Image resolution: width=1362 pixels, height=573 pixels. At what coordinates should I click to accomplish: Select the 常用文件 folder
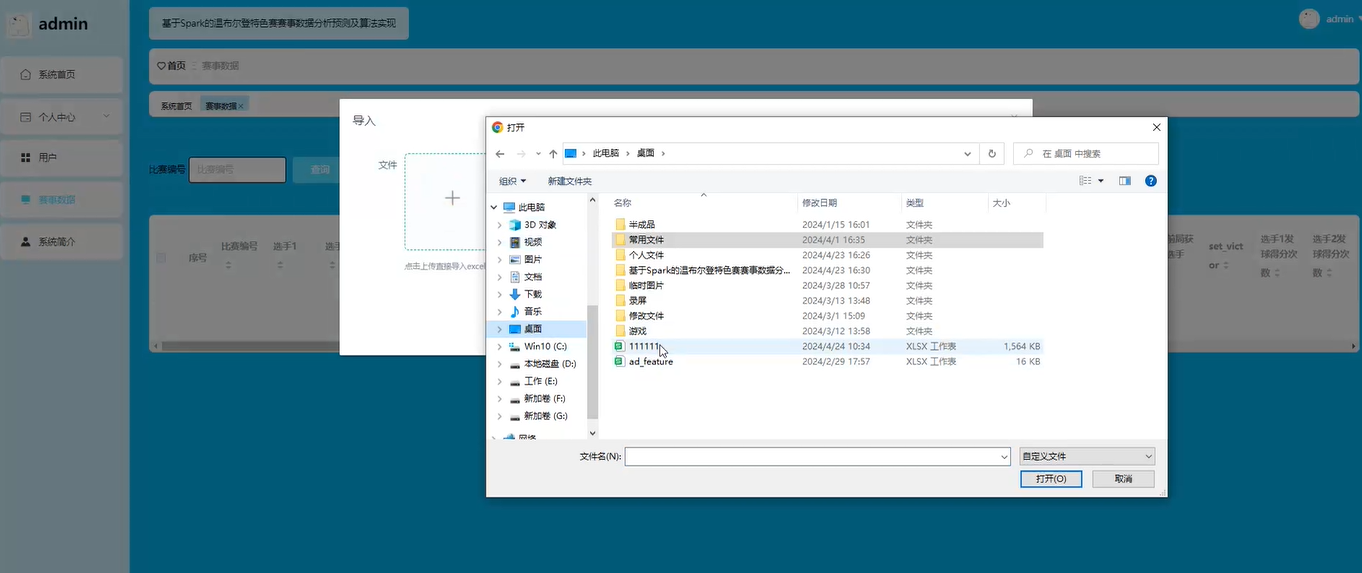(828, 240)
